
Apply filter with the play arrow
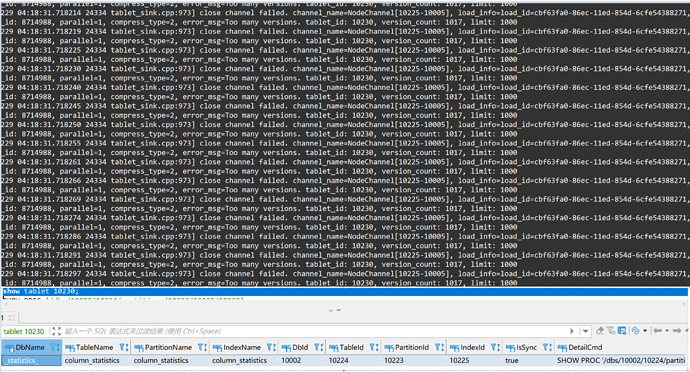572,331
